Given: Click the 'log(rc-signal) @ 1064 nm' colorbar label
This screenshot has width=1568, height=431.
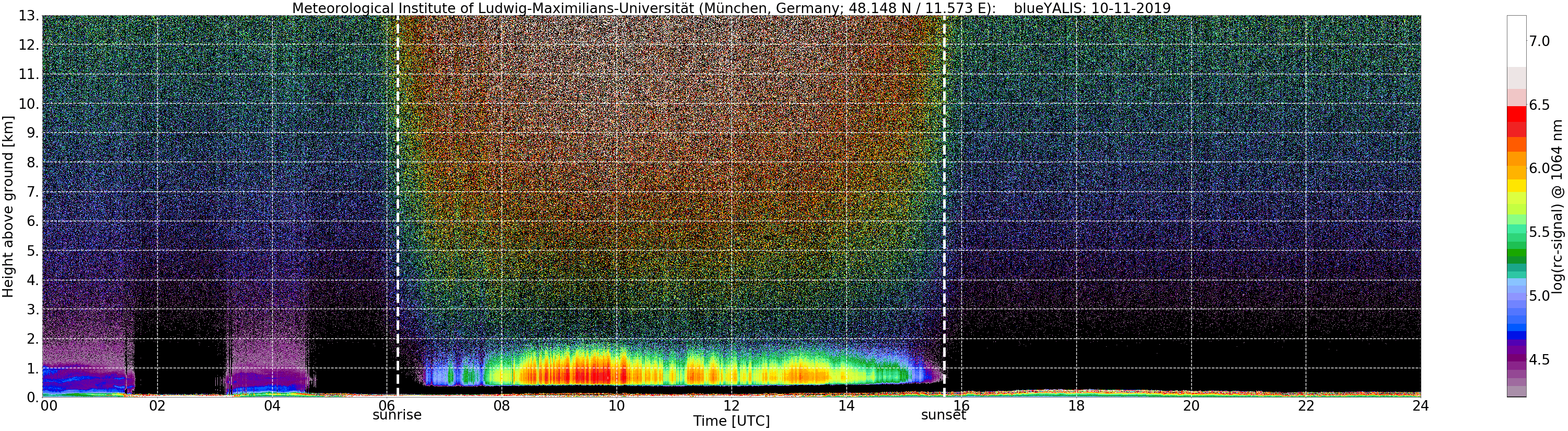Looking at the screenshot, I should (1558, 206).
